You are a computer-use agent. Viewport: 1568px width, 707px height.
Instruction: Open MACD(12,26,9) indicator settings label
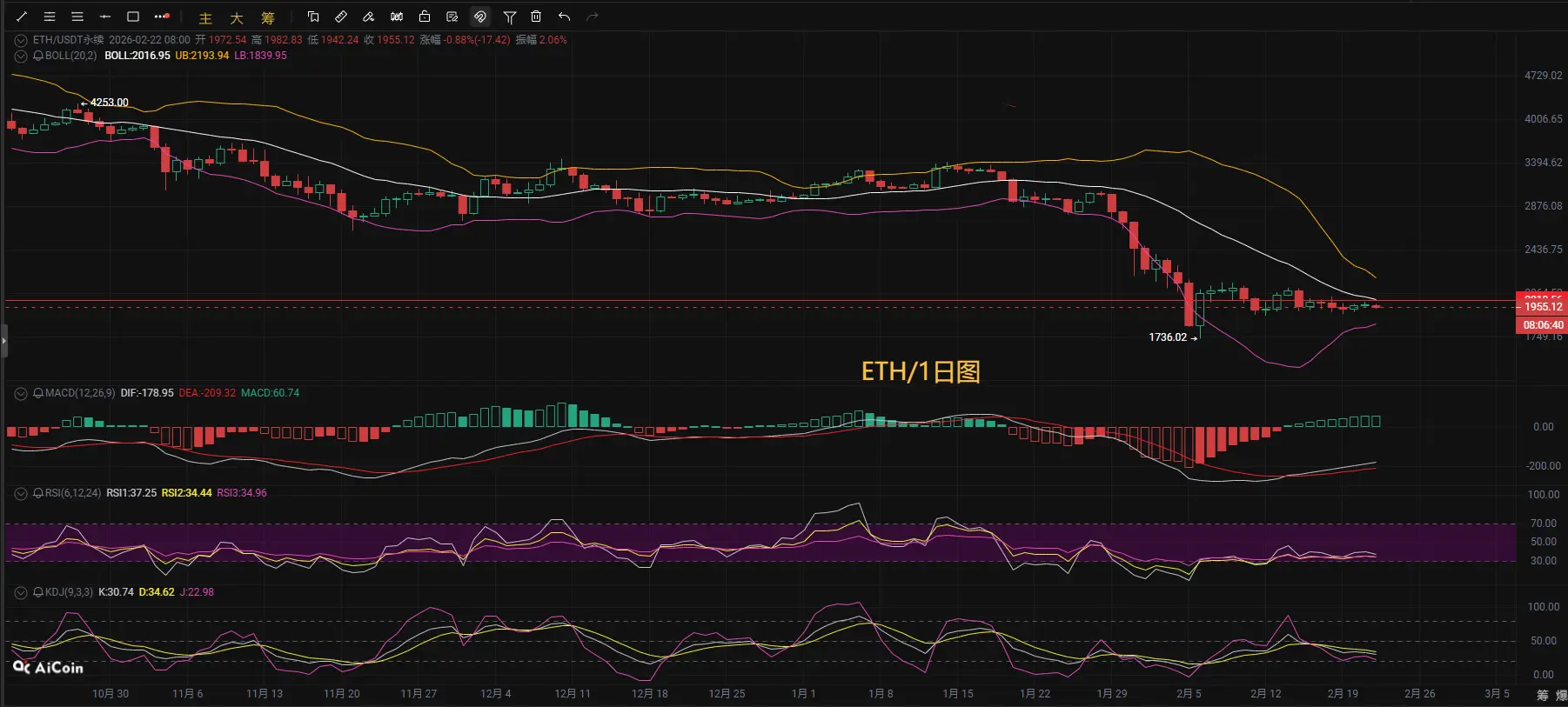click(80, 393)
